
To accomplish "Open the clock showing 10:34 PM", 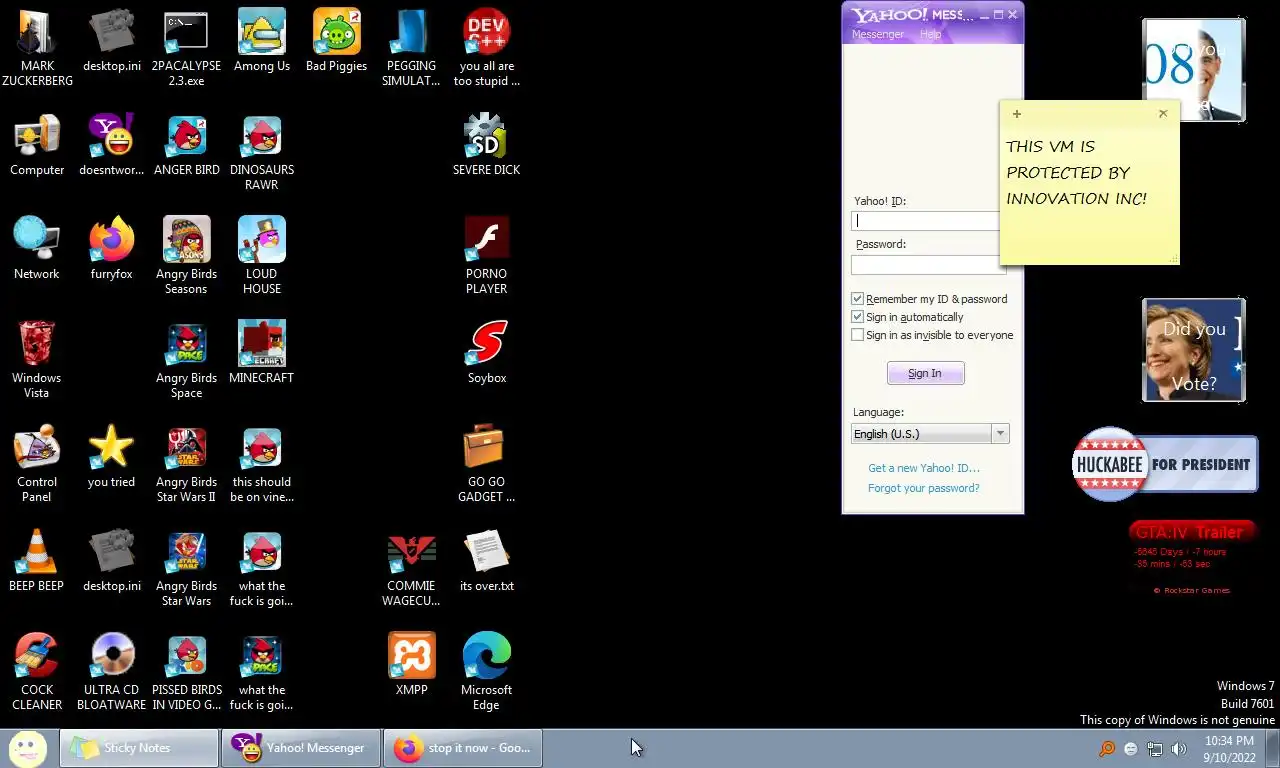I will click(x=1229, y=749).
